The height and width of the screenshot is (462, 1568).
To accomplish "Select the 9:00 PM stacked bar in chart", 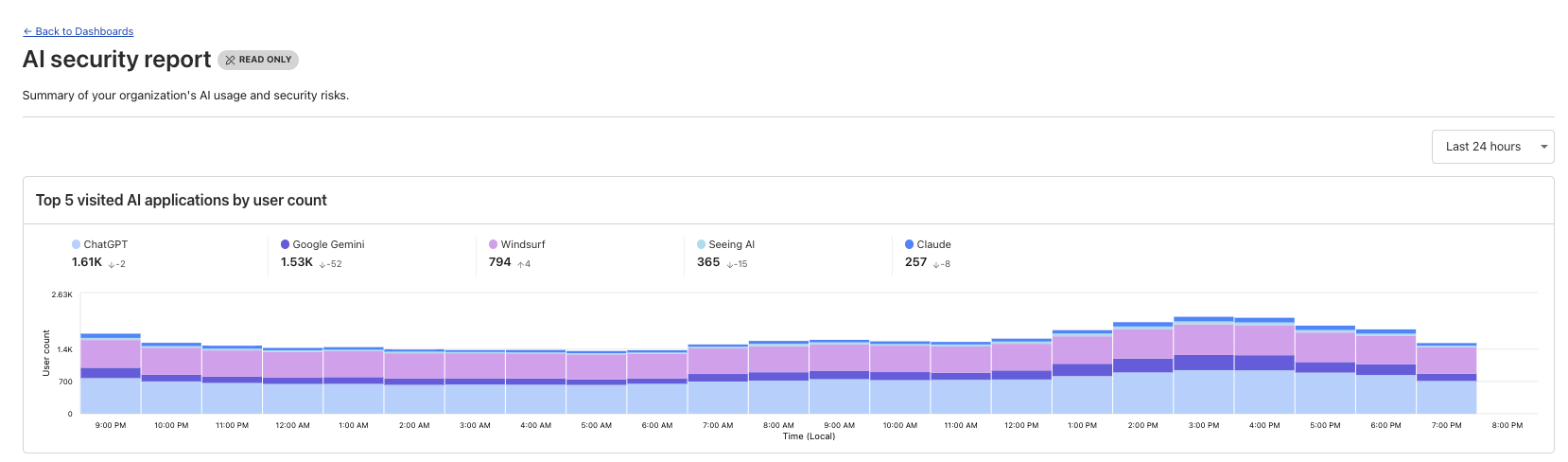I will (x=111, y=379).
